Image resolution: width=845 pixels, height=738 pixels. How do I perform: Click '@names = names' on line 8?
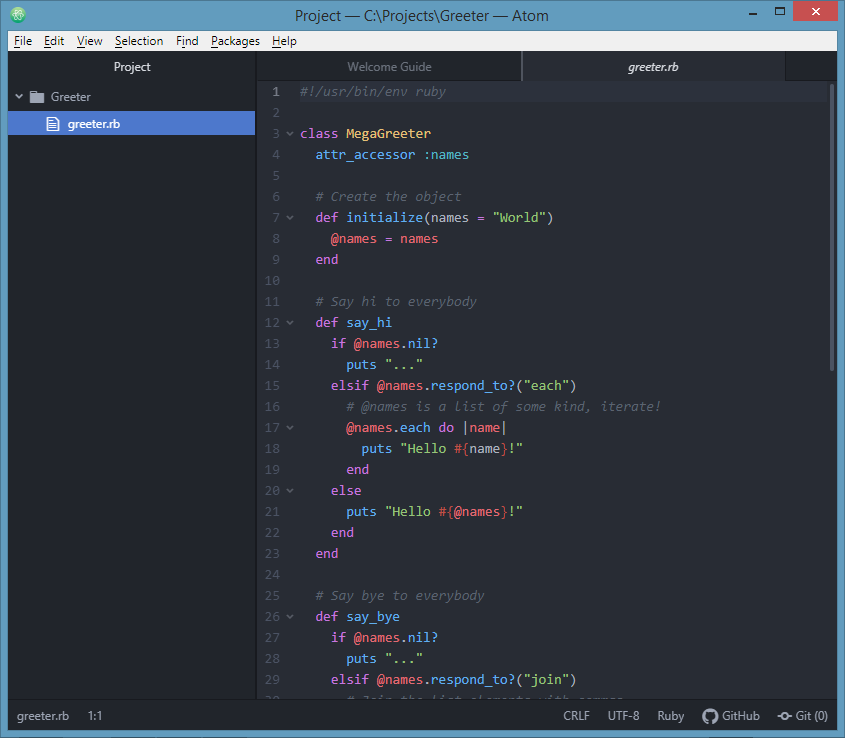click(384, 239)
